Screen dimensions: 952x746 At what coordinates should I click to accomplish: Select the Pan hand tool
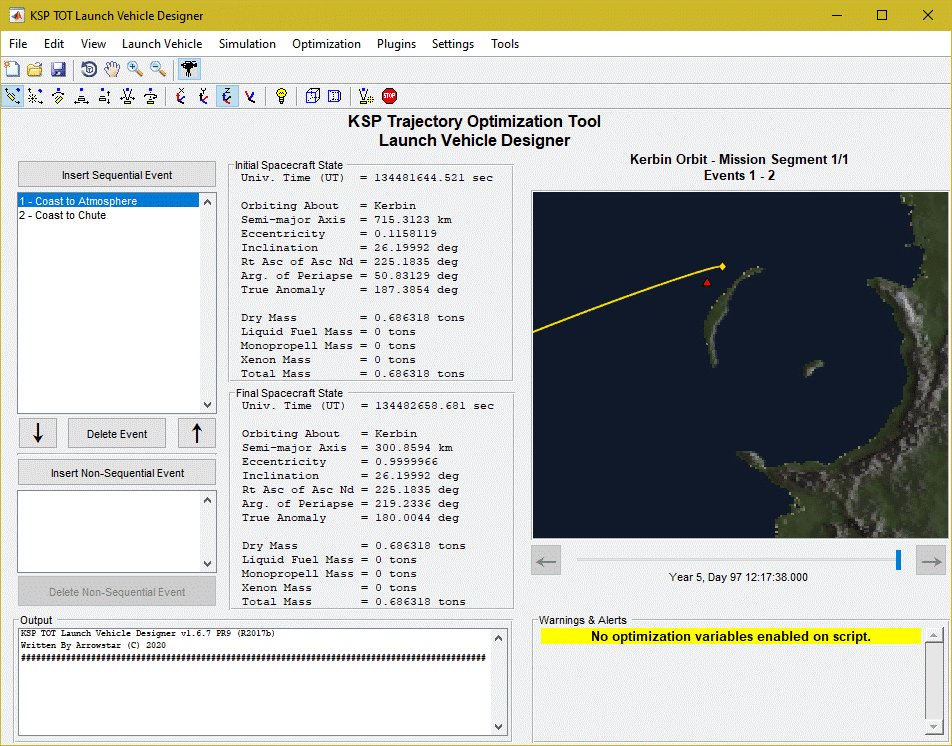(112, 69)
